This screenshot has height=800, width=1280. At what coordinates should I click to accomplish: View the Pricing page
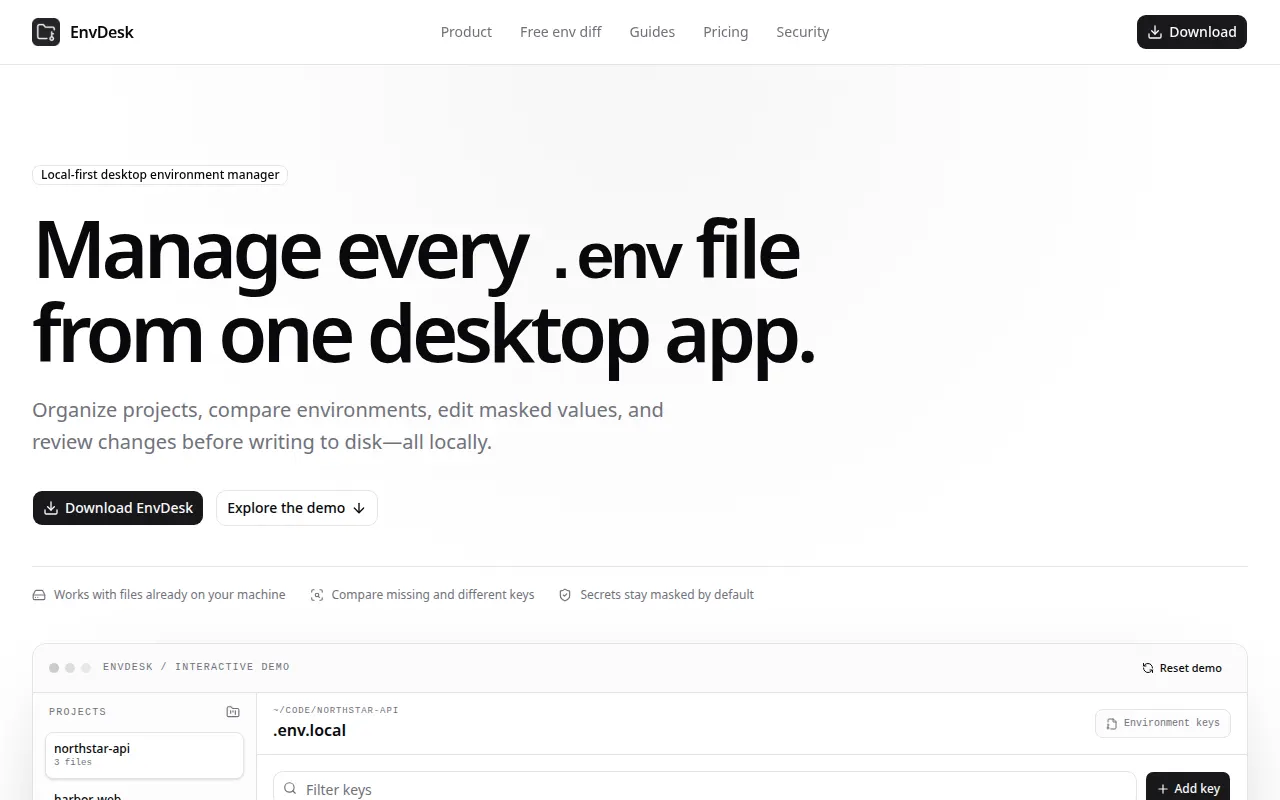click(x=726, y=32)
